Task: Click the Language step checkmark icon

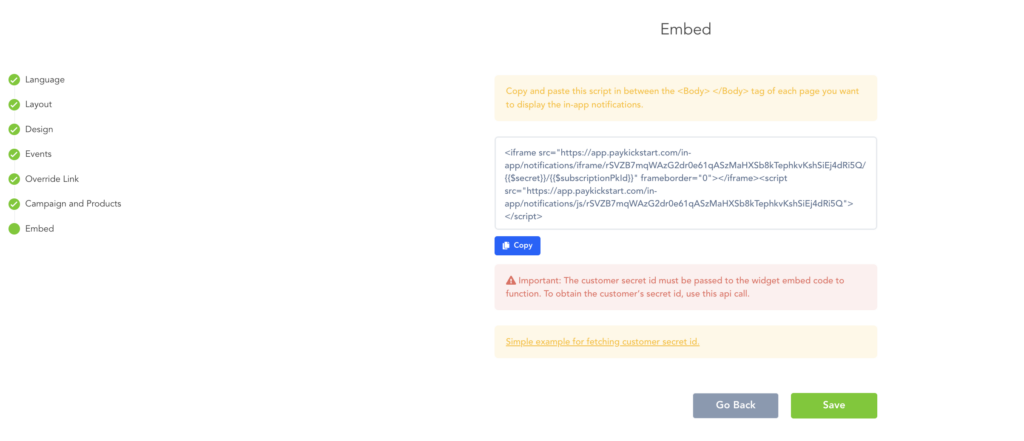Action: click(x=14, y=79)
